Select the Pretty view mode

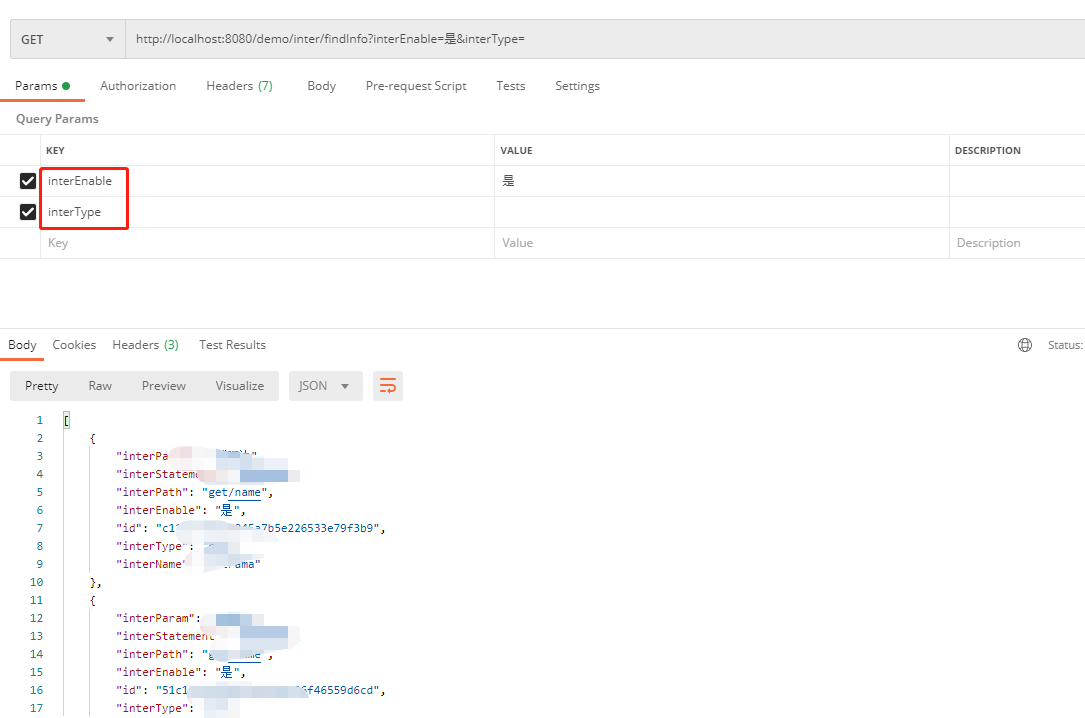[x=42, y=386]
